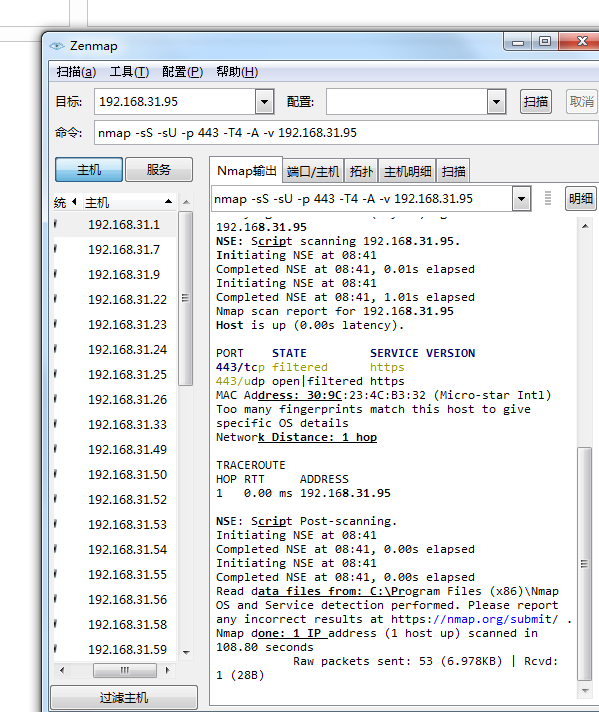Click the 扫描 scan button
Image resolution: width=599 pixels, height=712 pixels.
coord(535,102)
